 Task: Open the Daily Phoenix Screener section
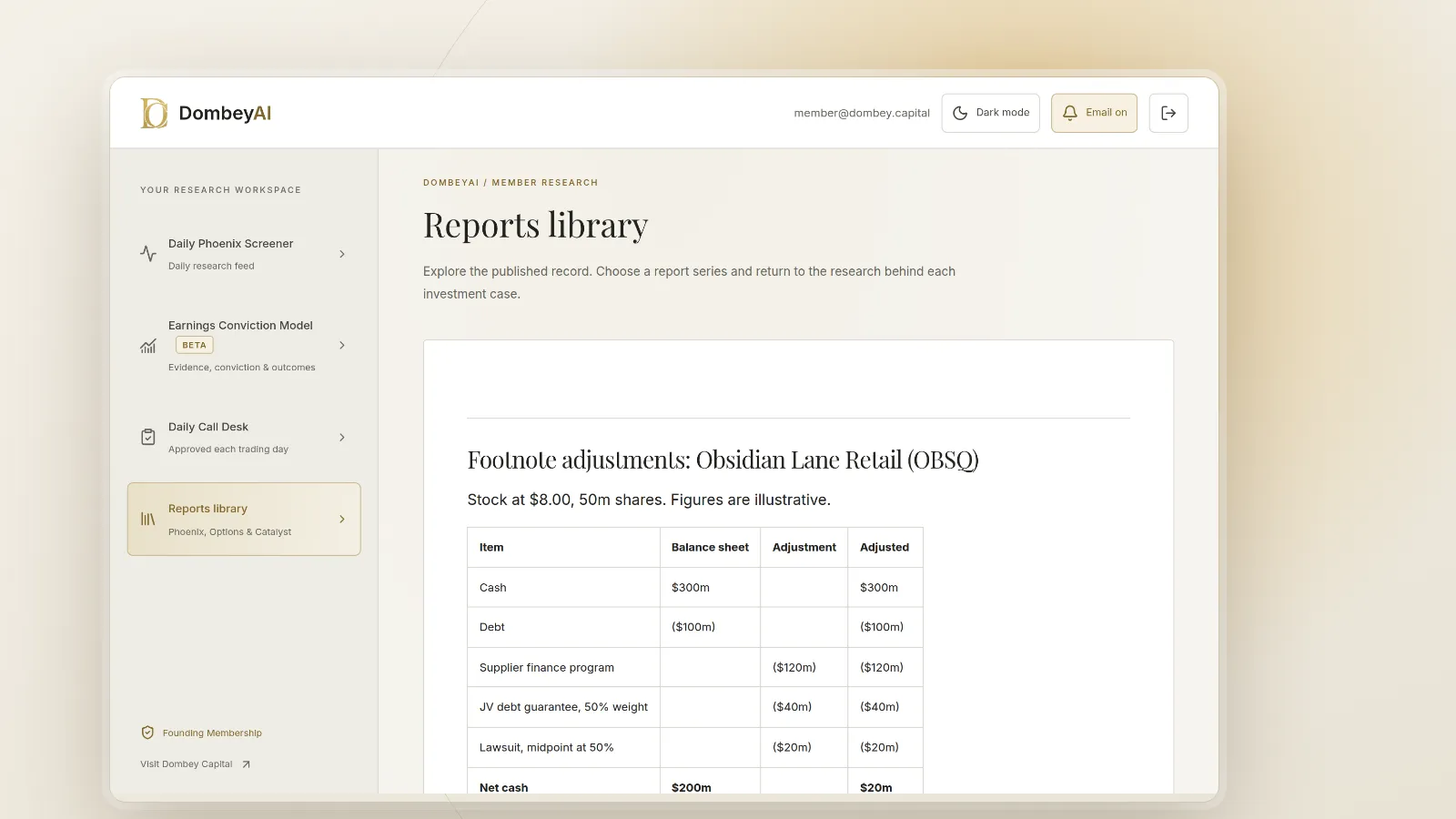[x=244, y=254]
